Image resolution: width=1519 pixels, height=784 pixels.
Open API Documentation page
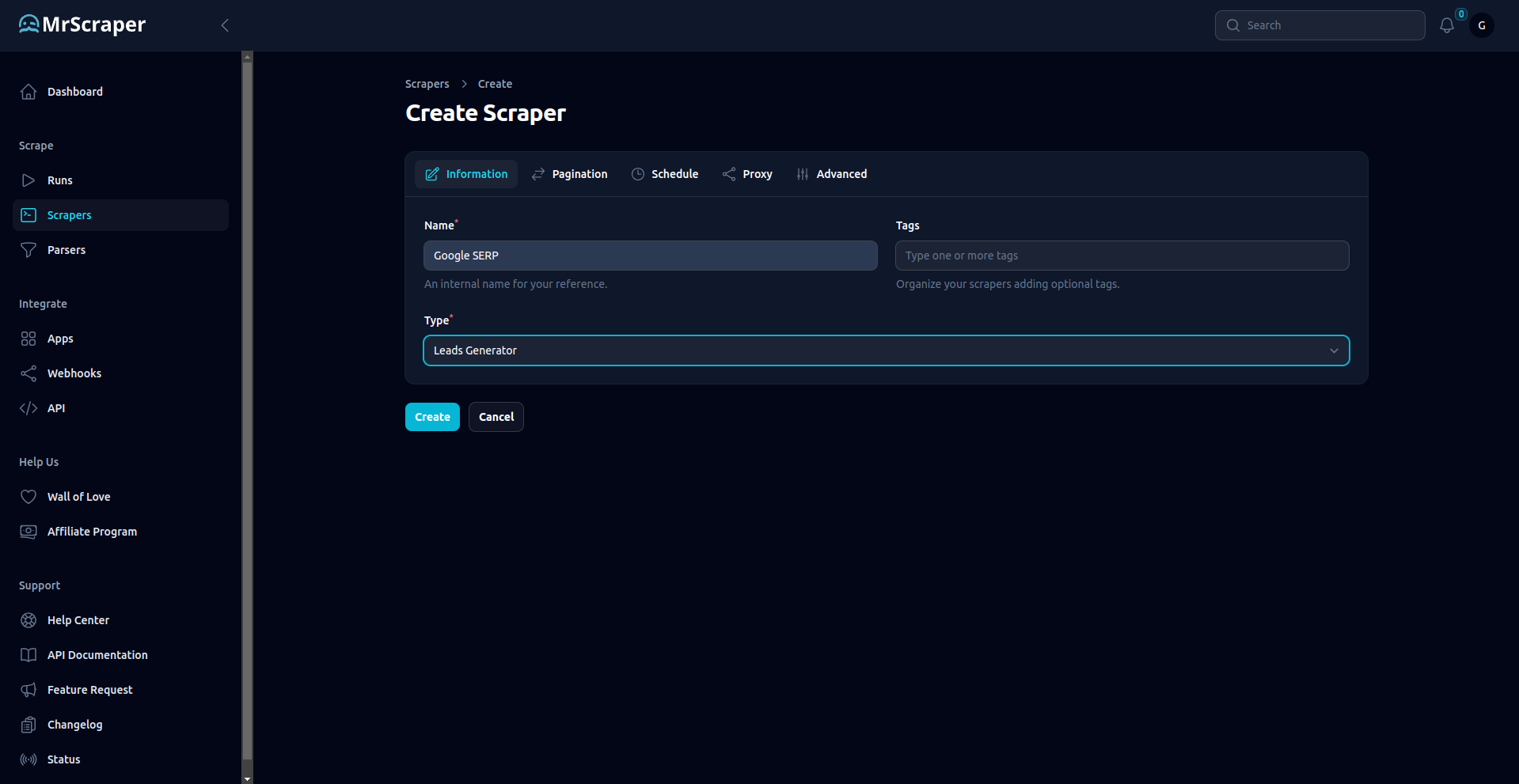(120, 655)
